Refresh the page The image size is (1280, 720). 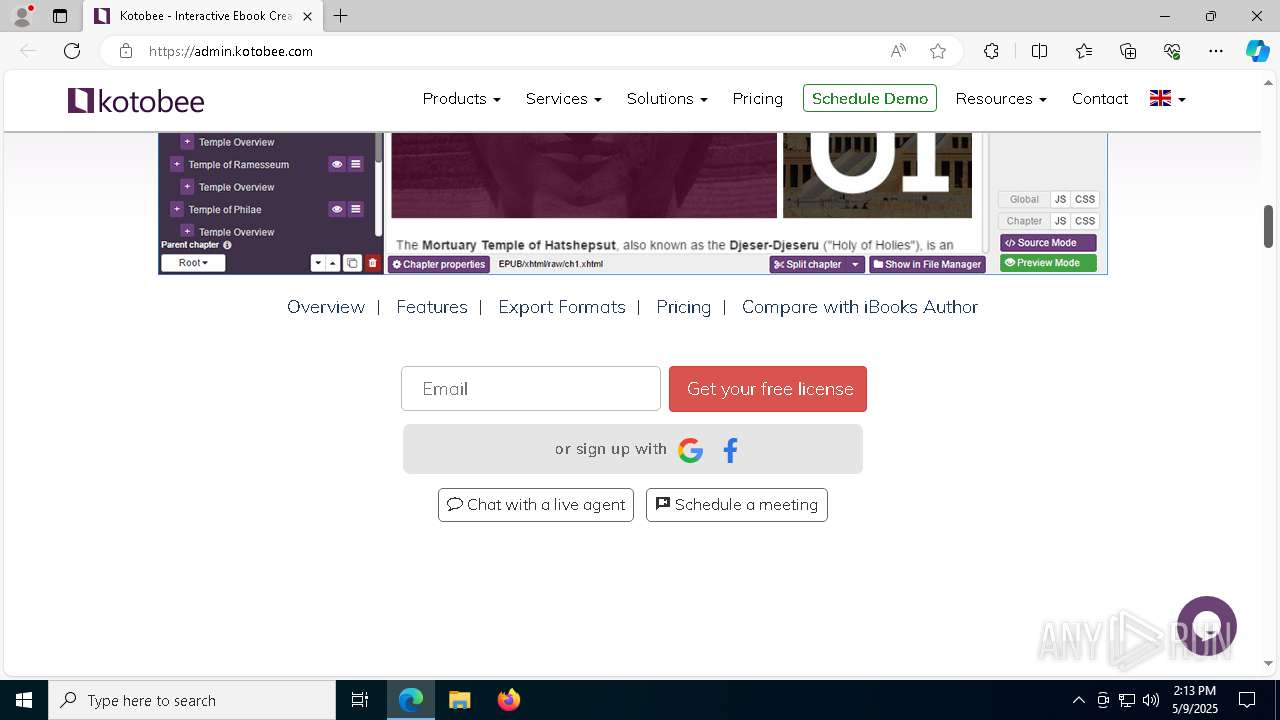click(x=72, y=51)
